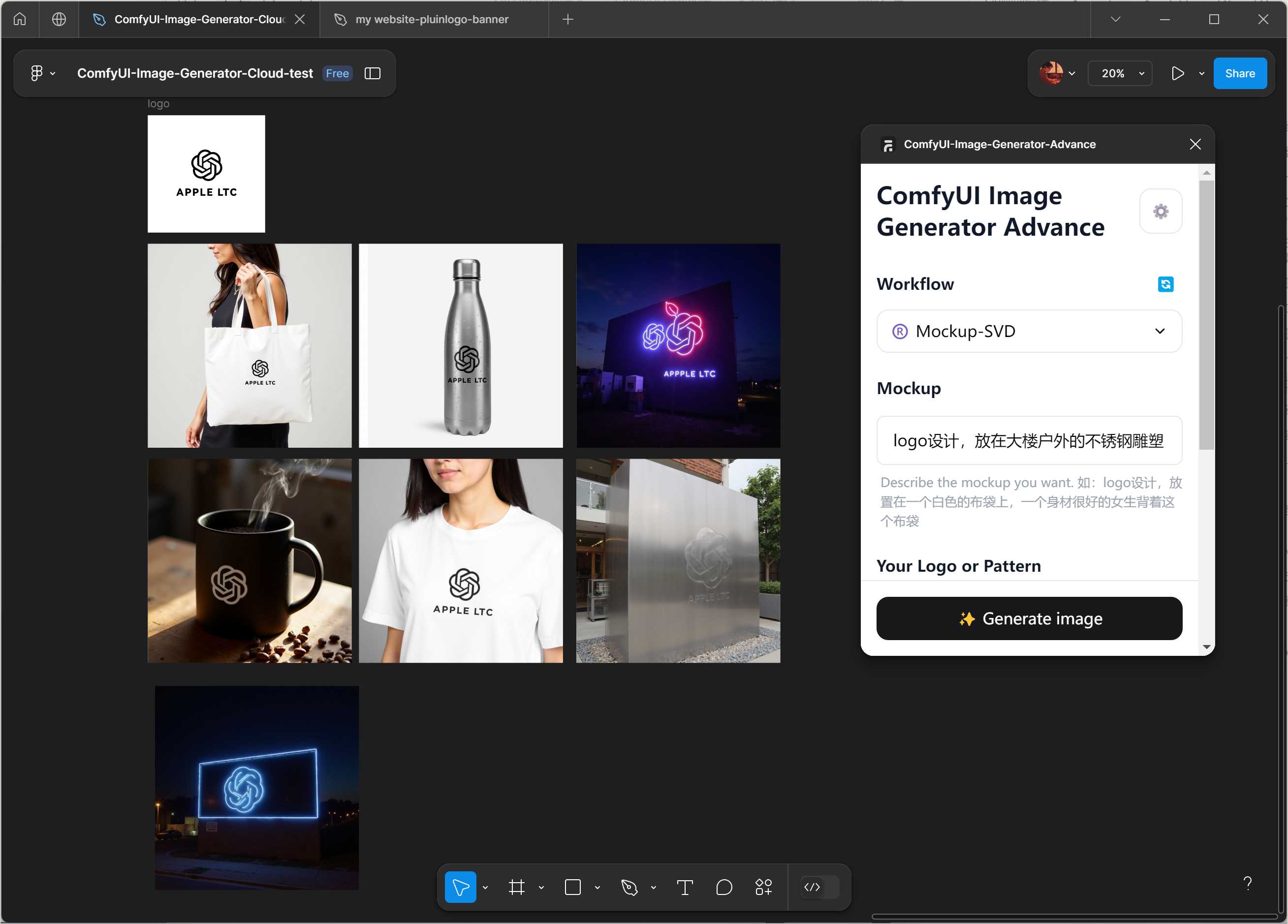Select the Comment tool
Viewport: 1288px width, 924px height.
724,887
